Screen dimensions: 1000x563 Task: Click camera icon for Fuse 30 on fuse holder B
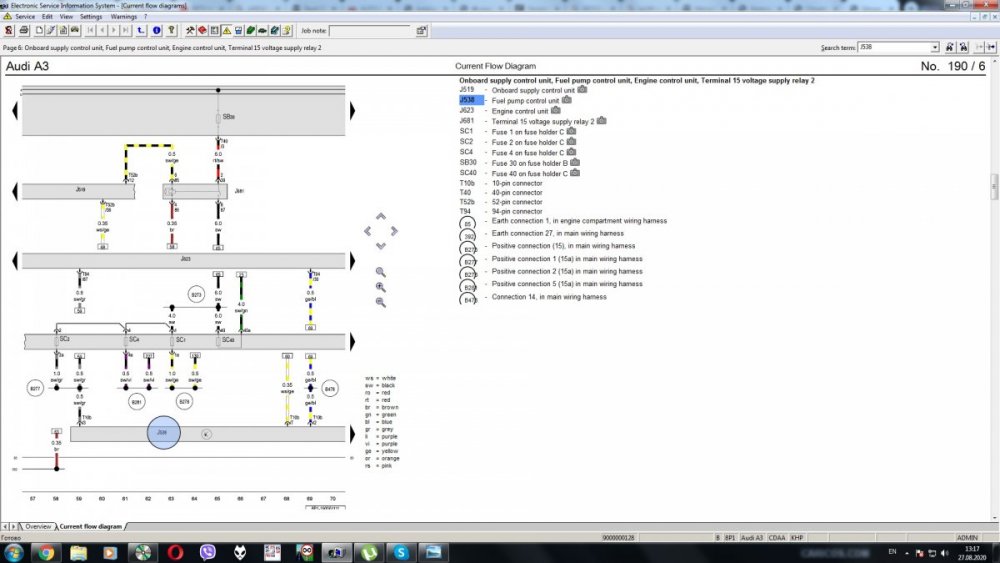pos(575,163)
